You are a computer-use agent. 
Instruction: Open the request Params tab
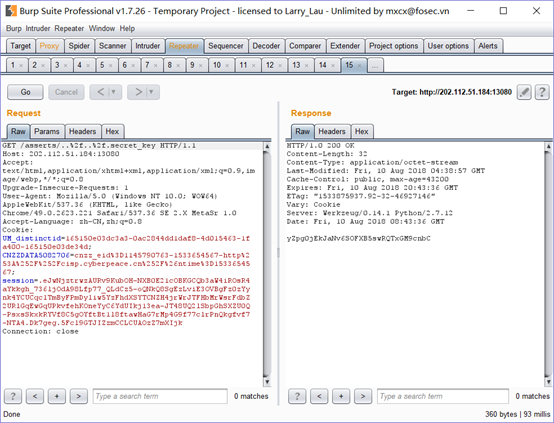pos(47,131)
